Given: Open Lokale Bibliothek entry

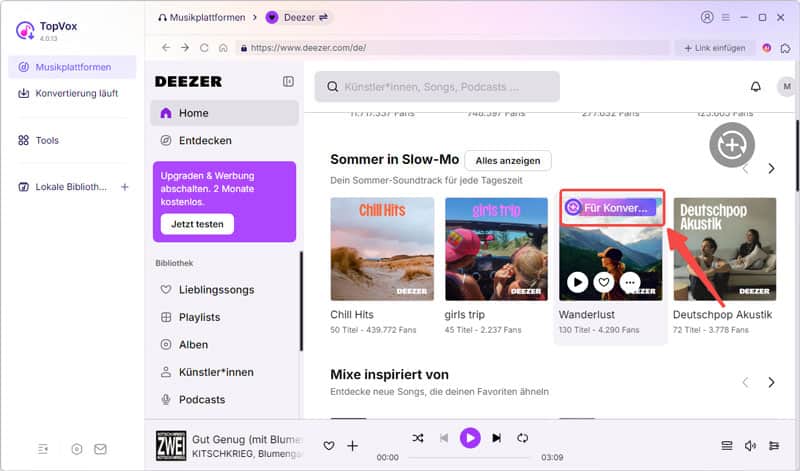Looking at the screenshot, I should pos(63,187).
